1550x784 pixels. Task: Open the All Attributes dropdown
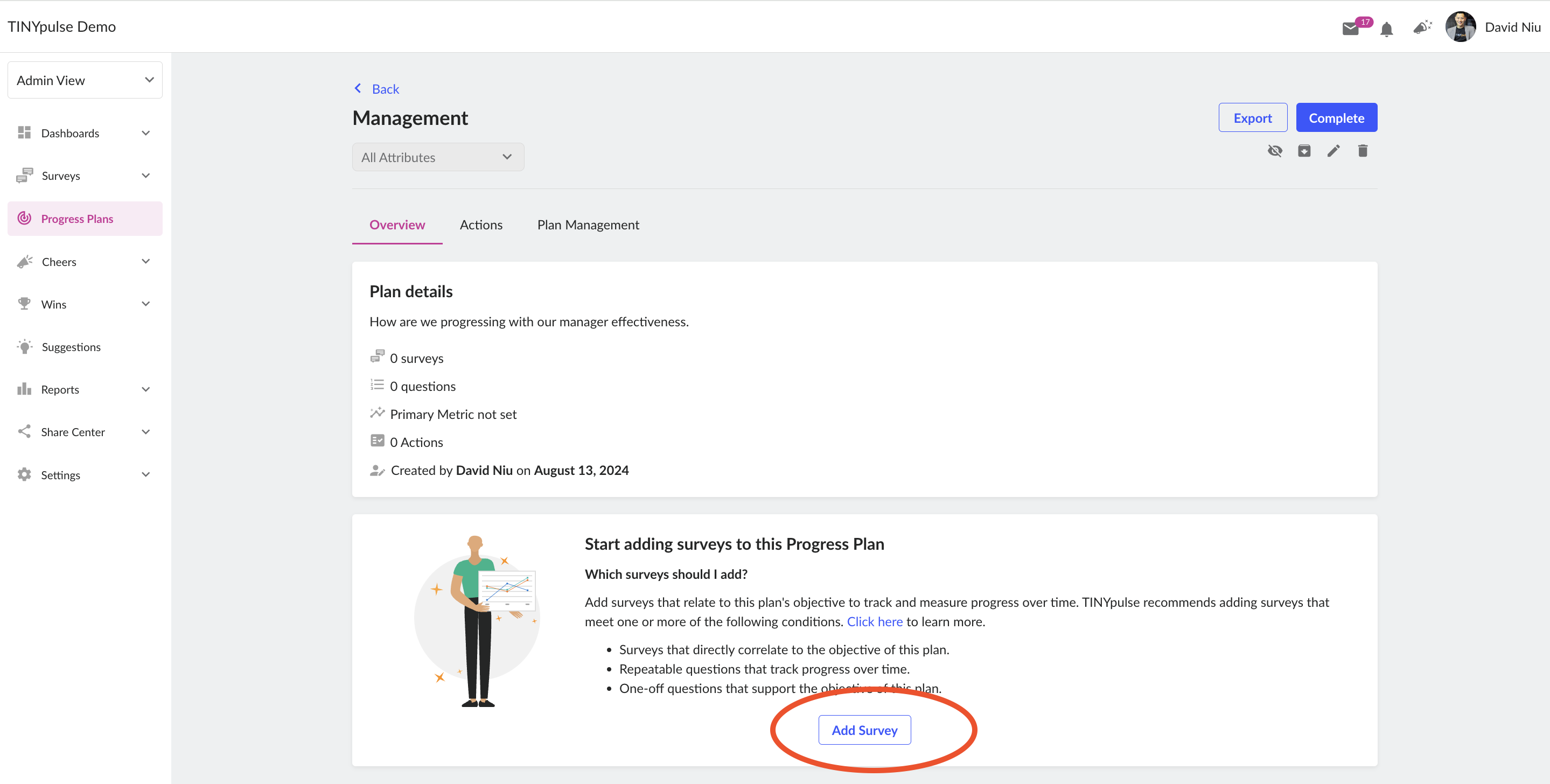point(438,157)
